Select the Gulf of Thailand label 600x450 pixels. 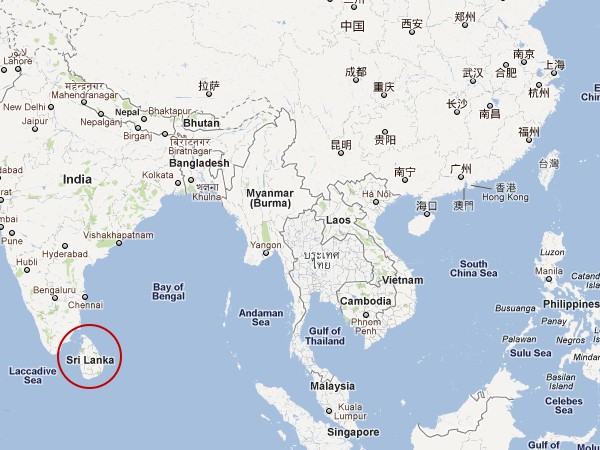coord(325,336)
